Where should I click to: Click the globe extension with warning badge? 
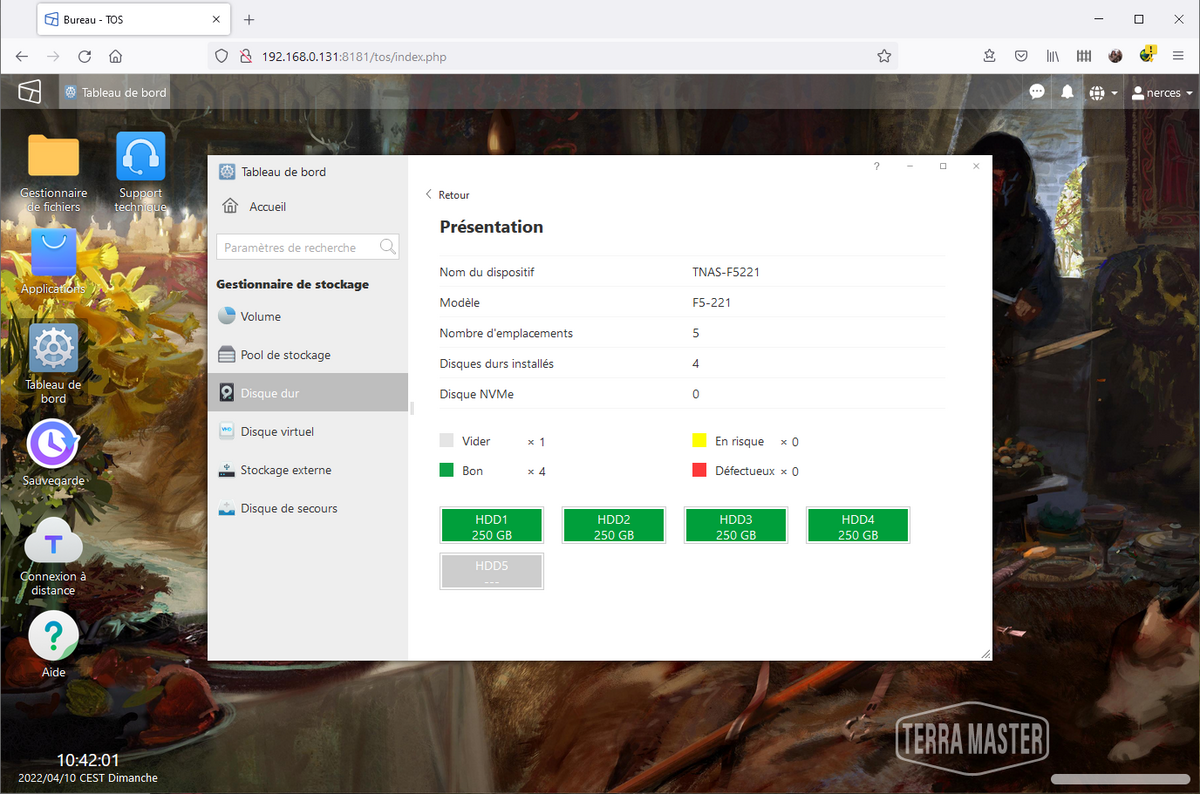pos(1147,54)
